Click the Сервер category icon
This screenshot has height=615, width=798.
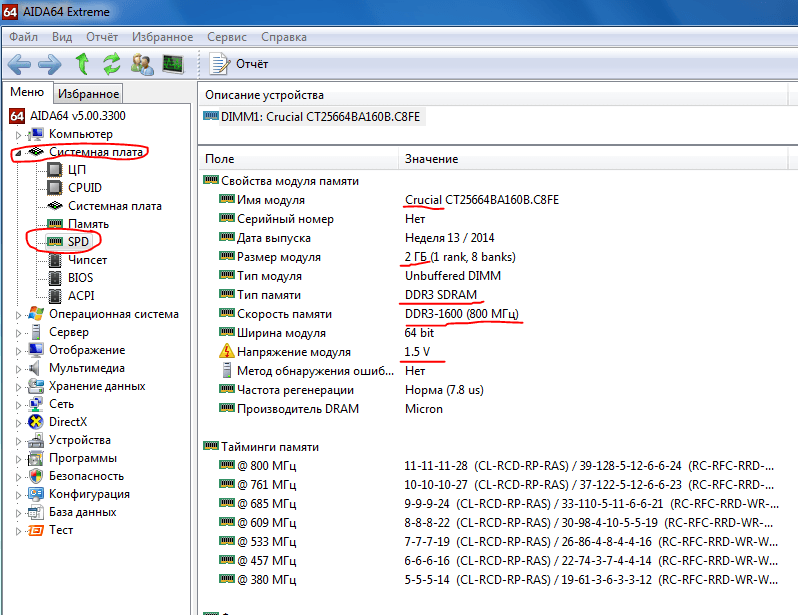click(x=36, y=332)
